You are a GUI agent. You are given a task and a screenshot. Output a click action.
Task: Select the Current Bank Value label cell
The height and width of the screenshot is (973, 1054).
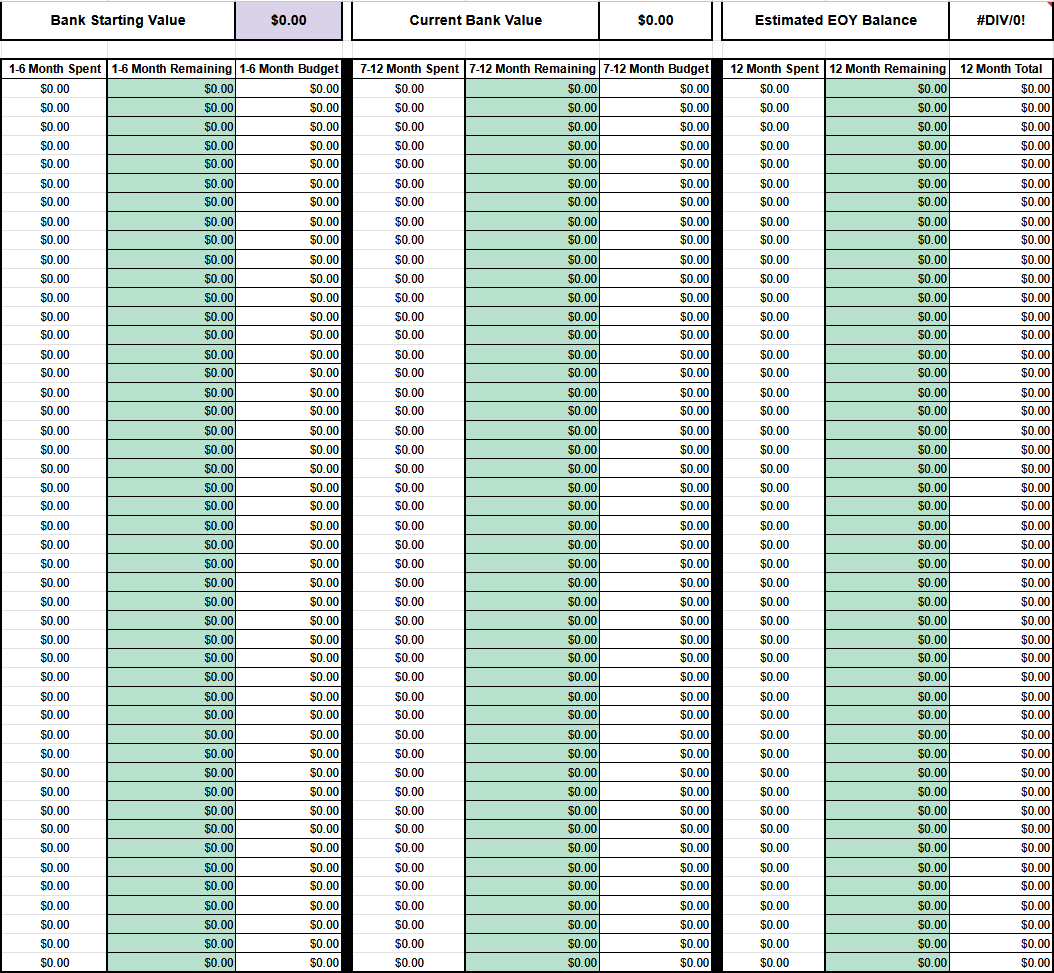pos(475,20)
